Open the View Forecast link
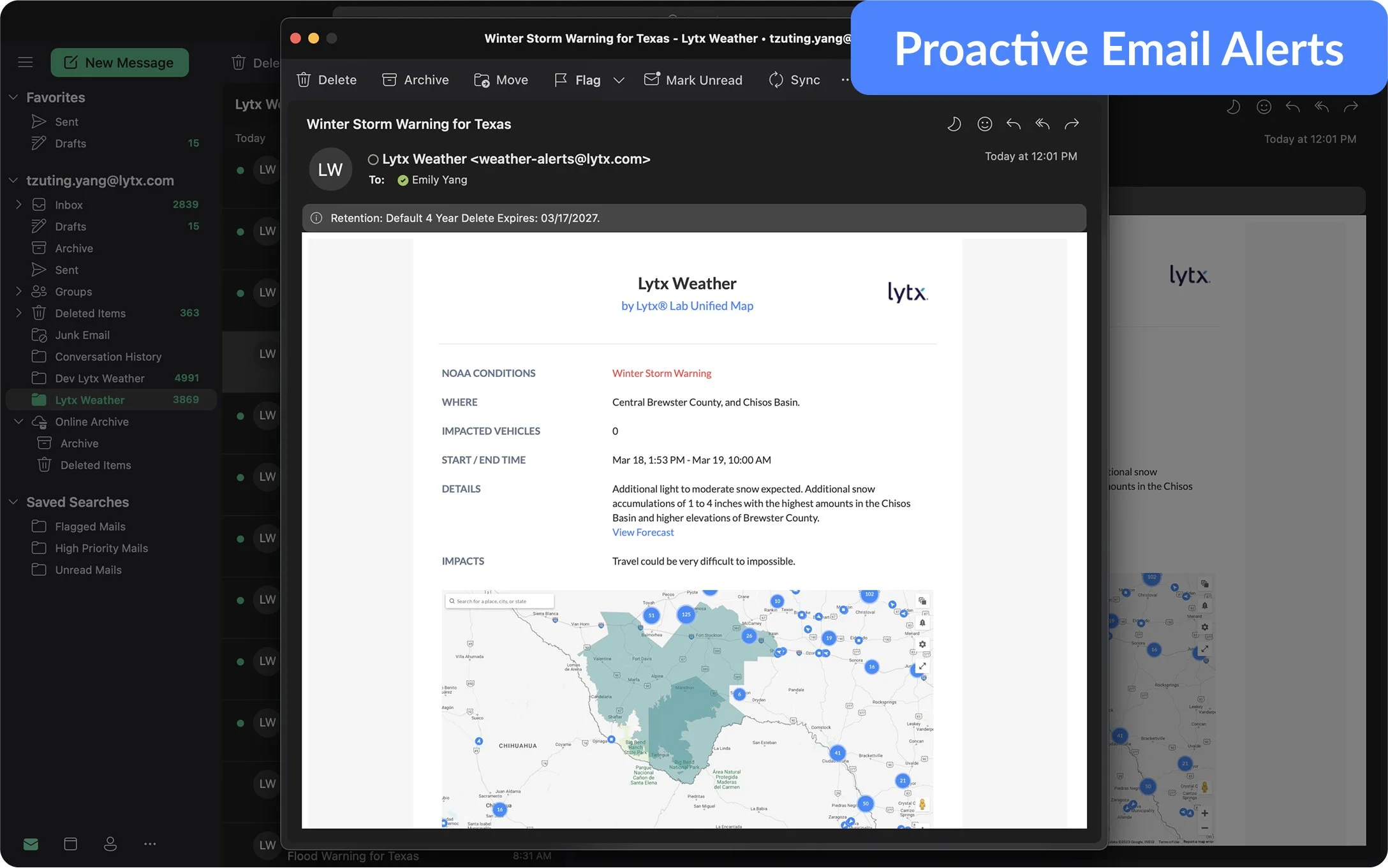 [642, 533]
